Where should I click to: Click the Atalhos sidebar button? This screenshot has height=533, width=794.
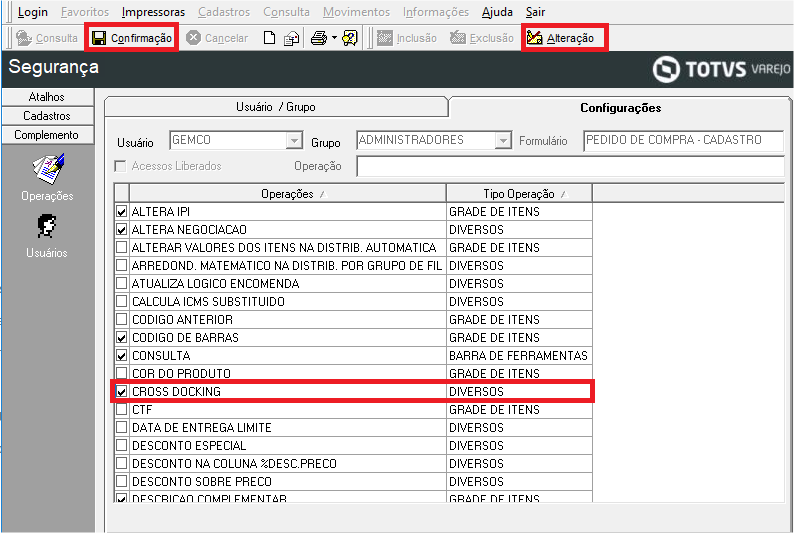coord(47,97)
